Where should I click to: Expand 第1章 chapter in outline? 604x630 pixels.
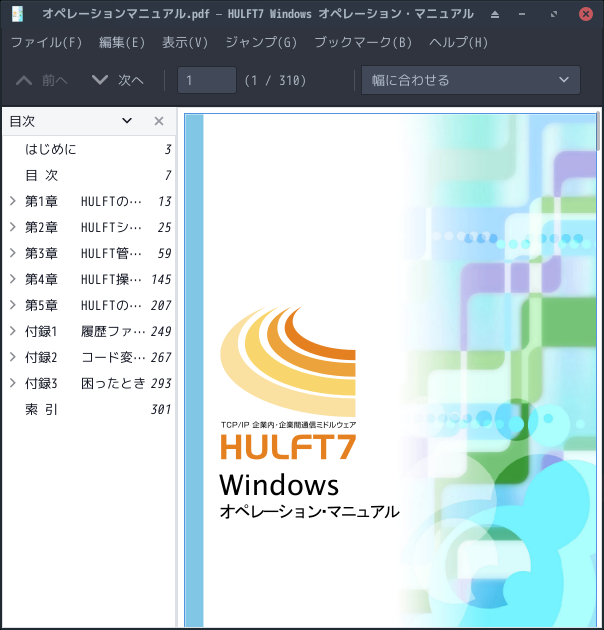[x=13, y=201]
